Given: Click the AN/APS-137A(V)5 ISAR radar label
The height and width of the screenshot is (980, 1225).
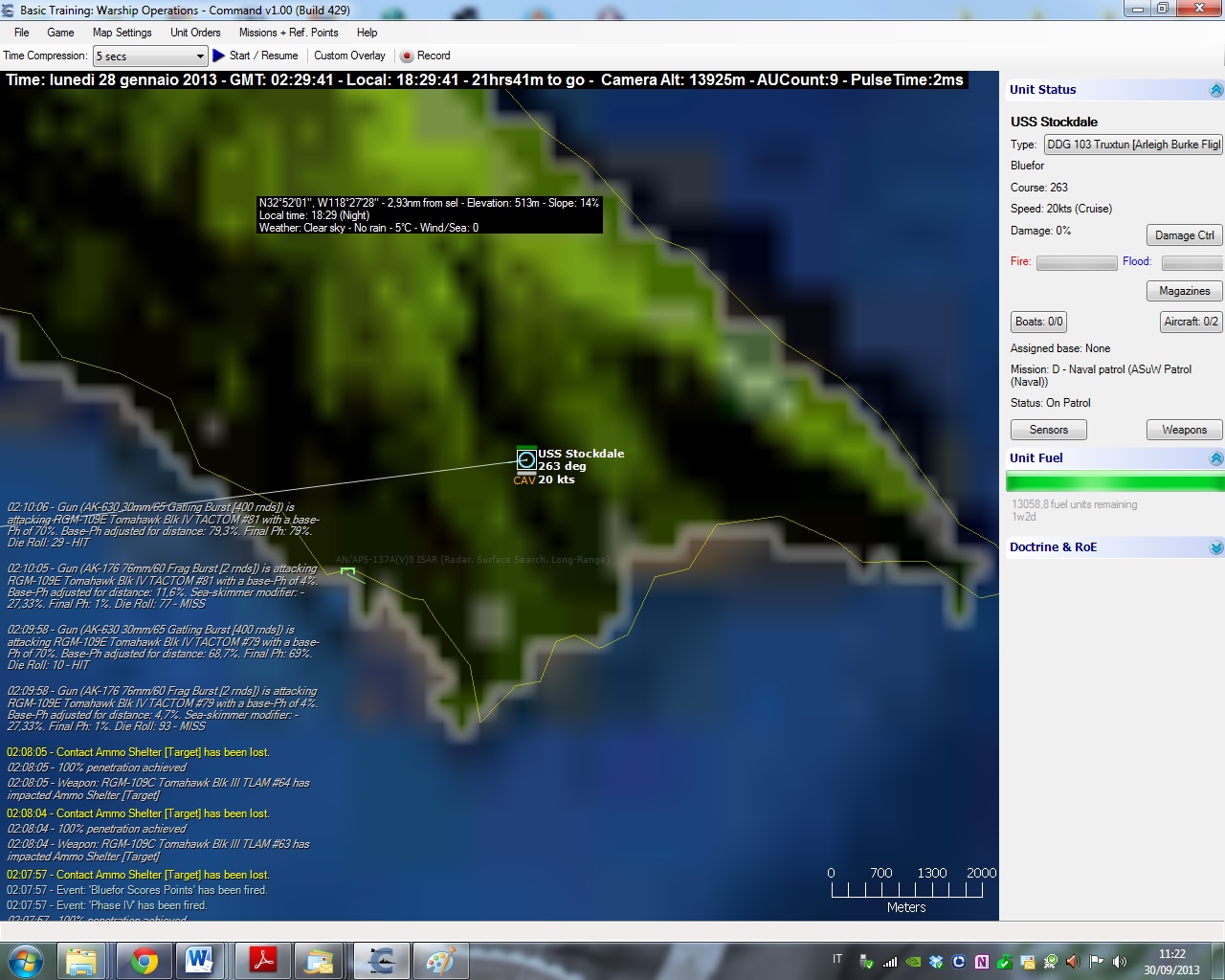Looking at the screenshot, I should point(472,560).
